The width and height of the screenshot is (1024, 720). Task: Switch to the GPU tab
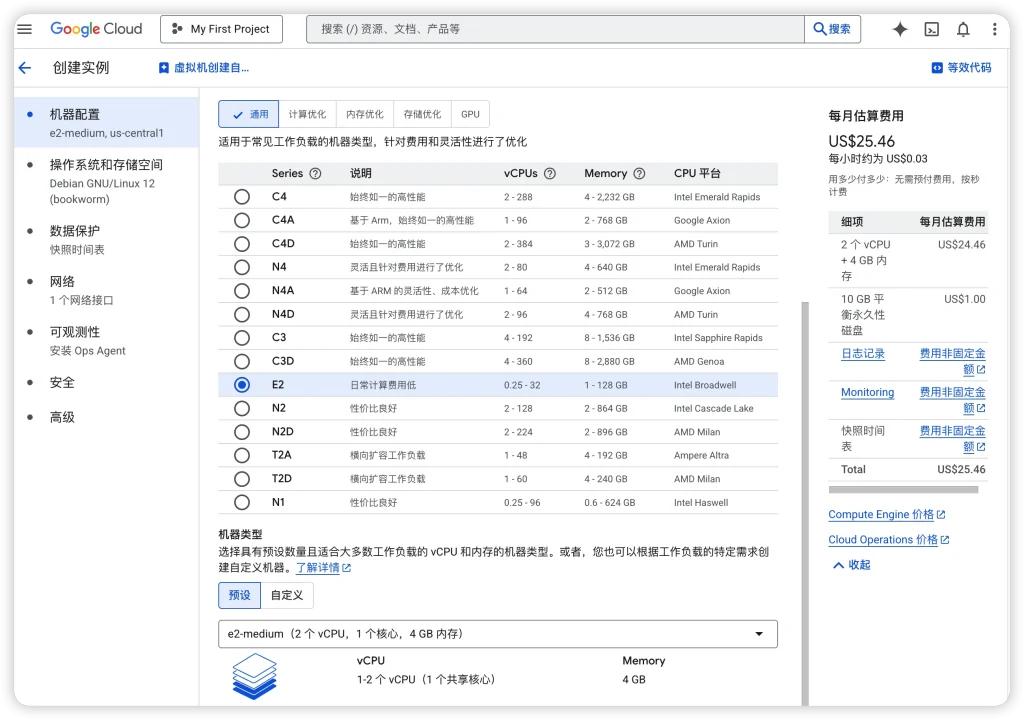point(470,114)
